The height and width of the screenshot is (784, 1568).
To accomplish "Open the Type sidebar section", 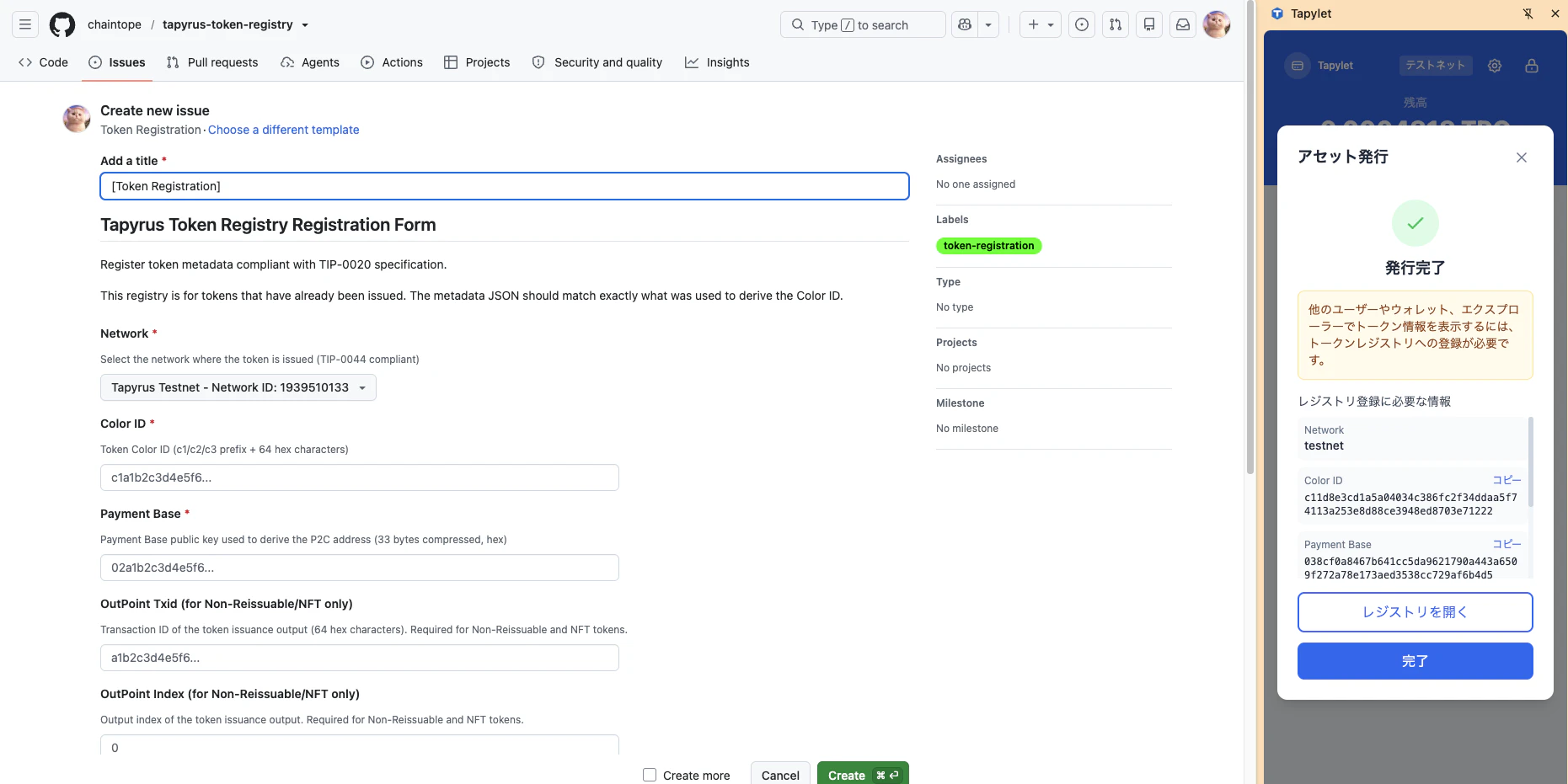I will (948, 282).
